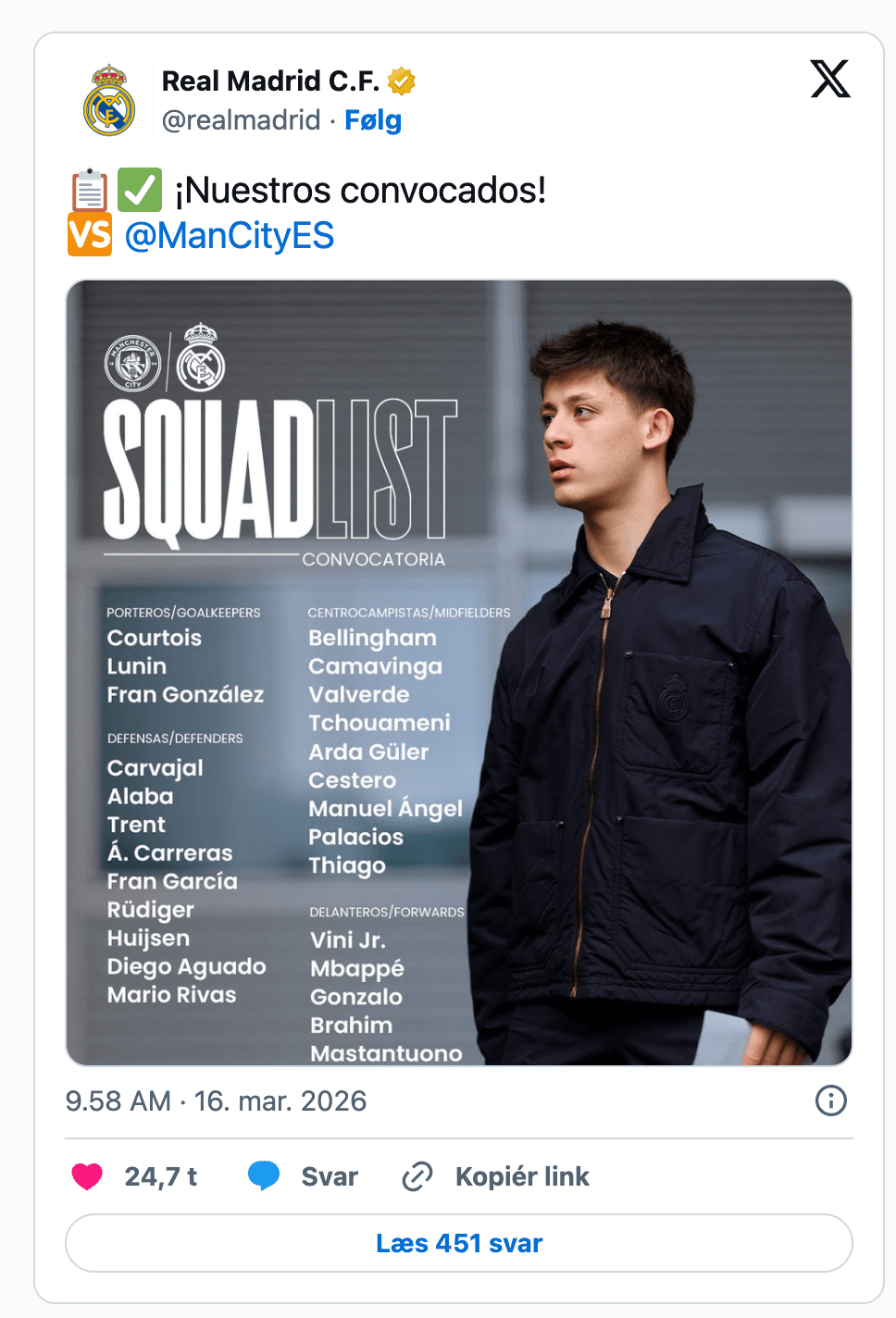Click the 24,7 t like count
Screen dimensions: 896x1318
[x=161, y=1176]
